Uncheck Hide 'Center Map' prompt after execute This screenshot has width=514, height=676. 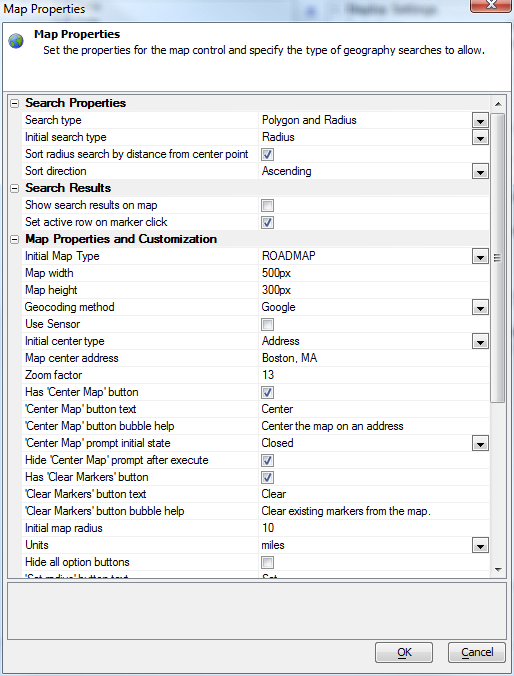pos(267,460)
